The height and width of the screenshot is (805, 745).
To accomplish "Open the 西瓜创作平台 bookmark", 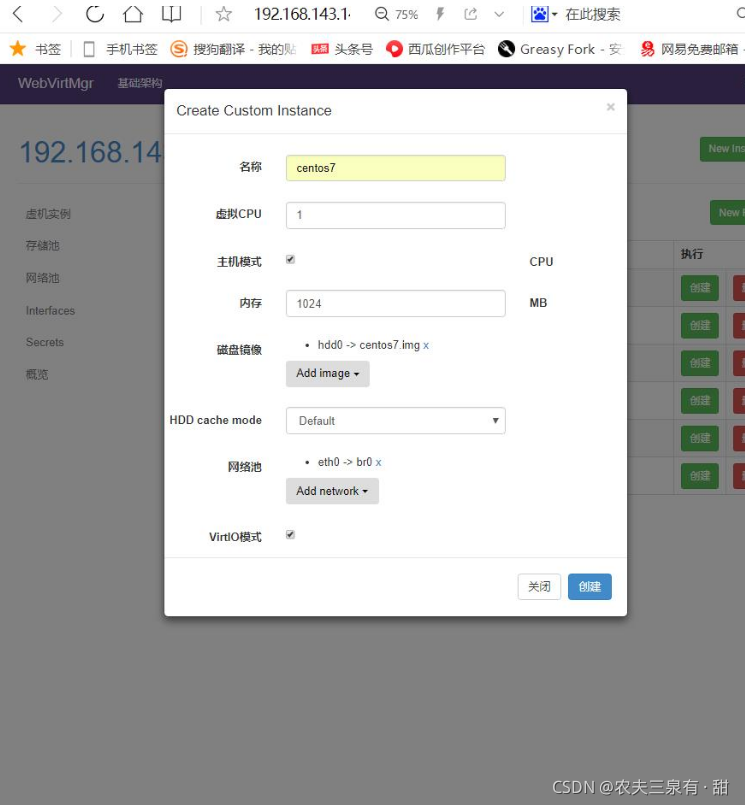I will tap(435, 49).
